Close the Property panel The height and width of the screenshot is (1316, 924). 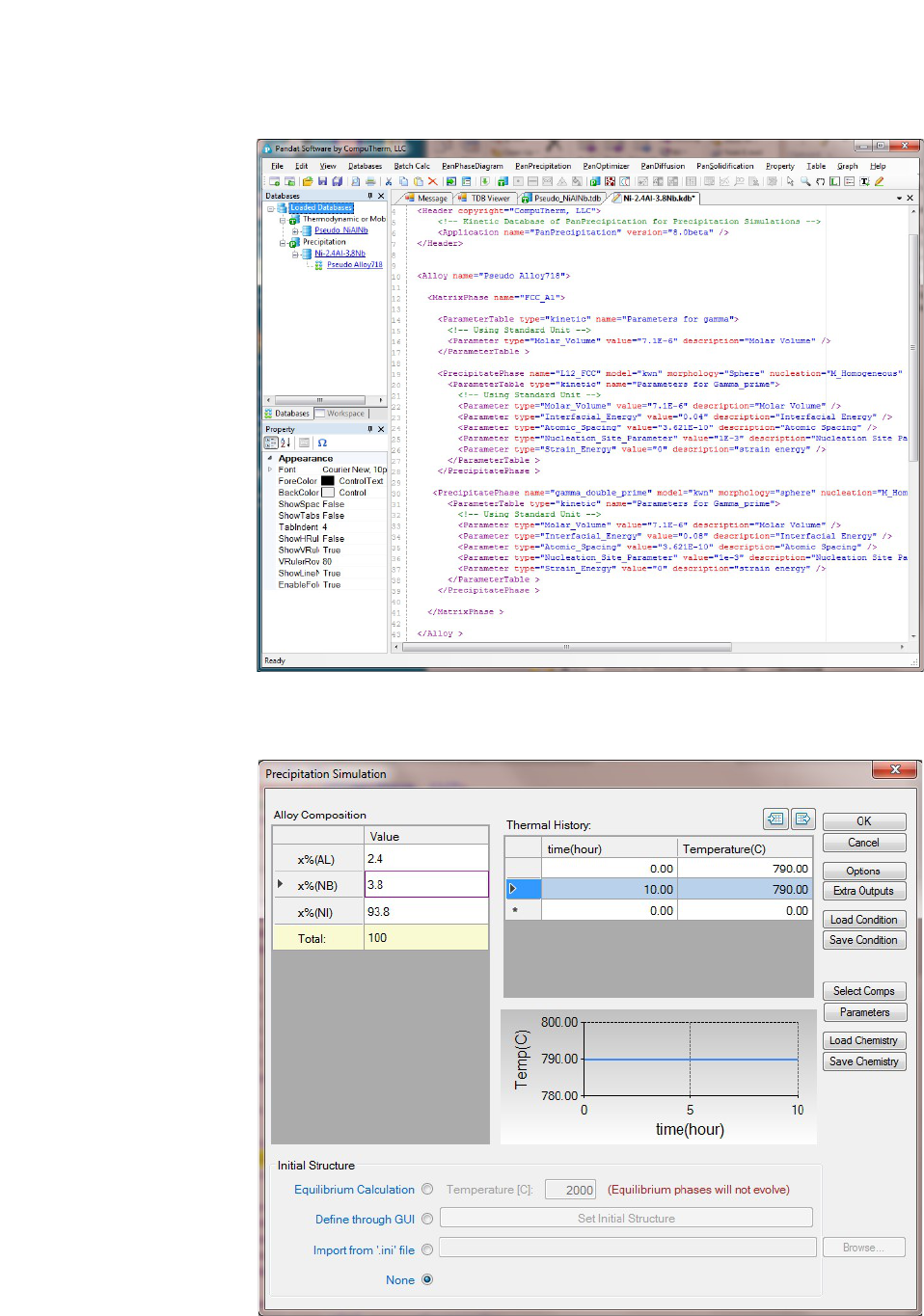[x=381, y=429]
